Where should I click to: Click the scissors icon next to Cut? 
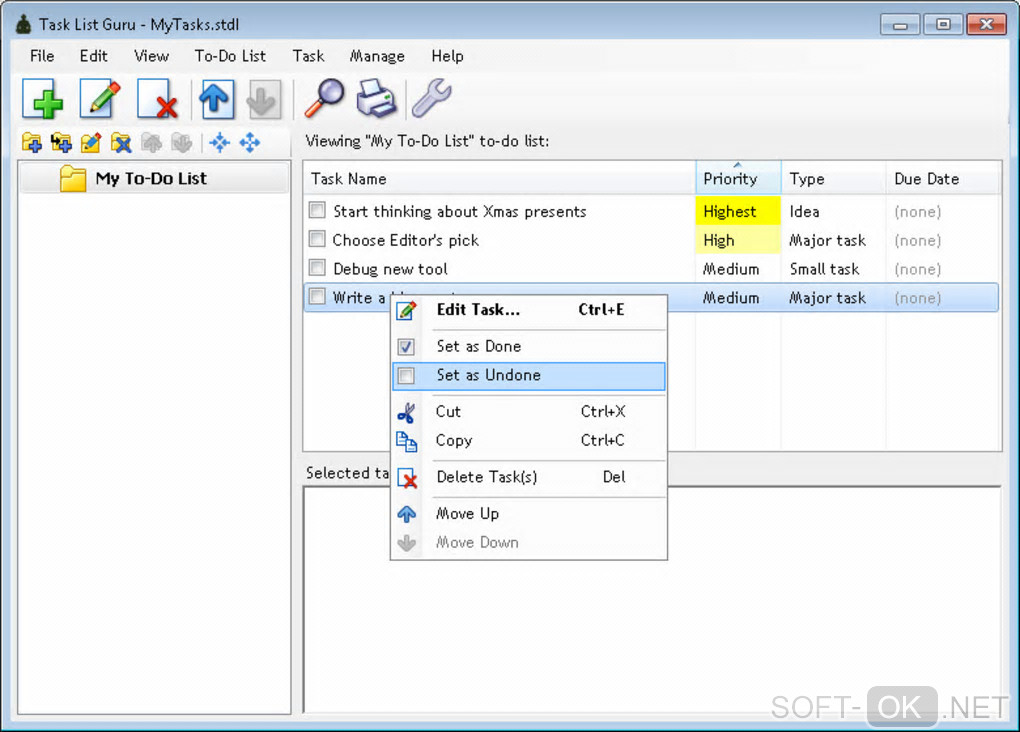[x=407, y=413]
